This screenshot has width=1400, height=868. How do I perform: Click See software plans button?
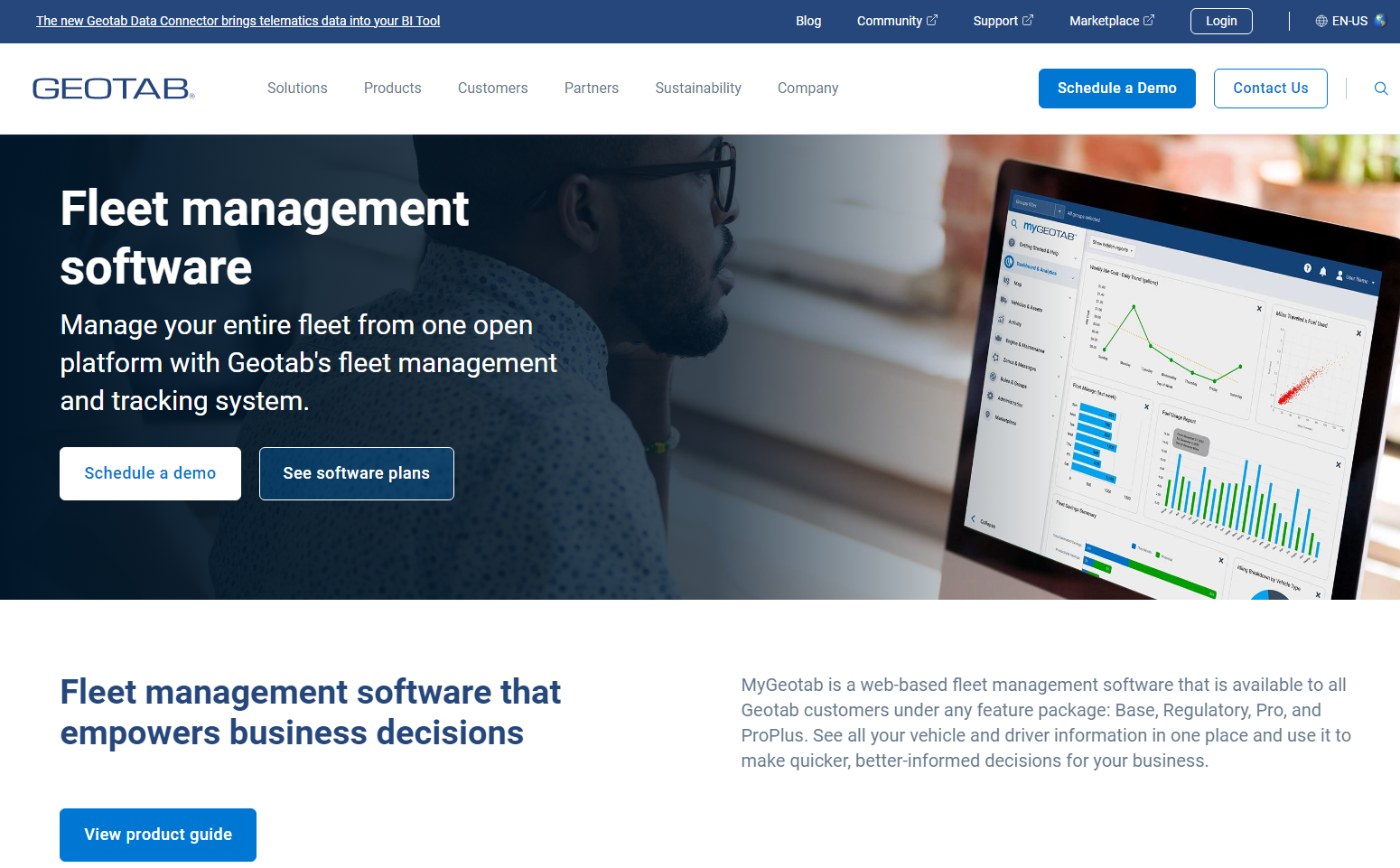357,473
